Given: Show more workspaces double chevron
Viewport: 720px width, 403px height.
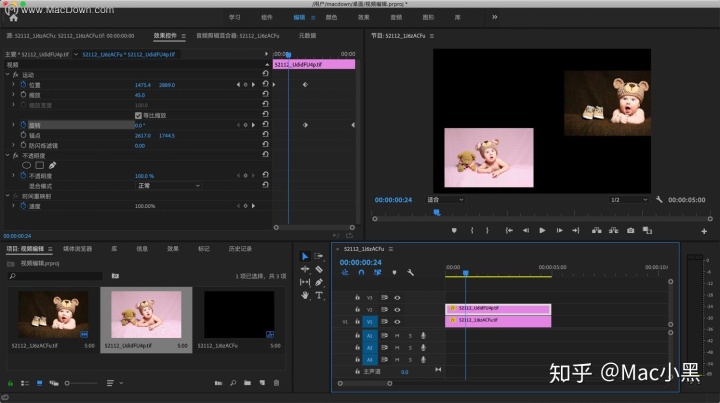Looking at the screenshot, I should point(495,17).
